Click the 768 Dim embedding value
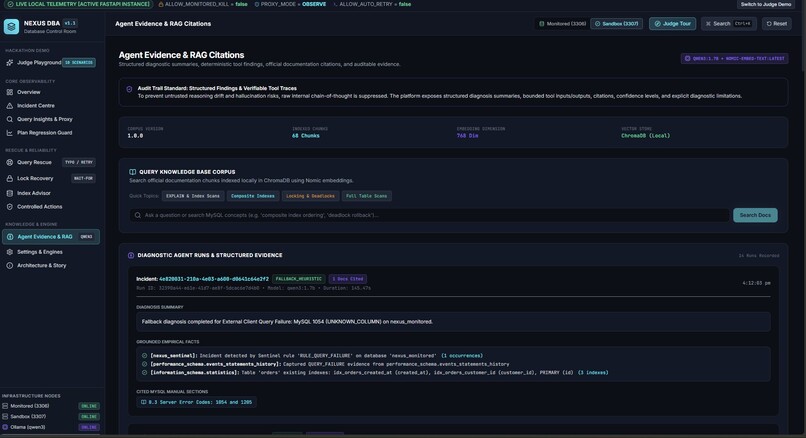This screenshot has height=438, width=806. click(x=467, y=136)
